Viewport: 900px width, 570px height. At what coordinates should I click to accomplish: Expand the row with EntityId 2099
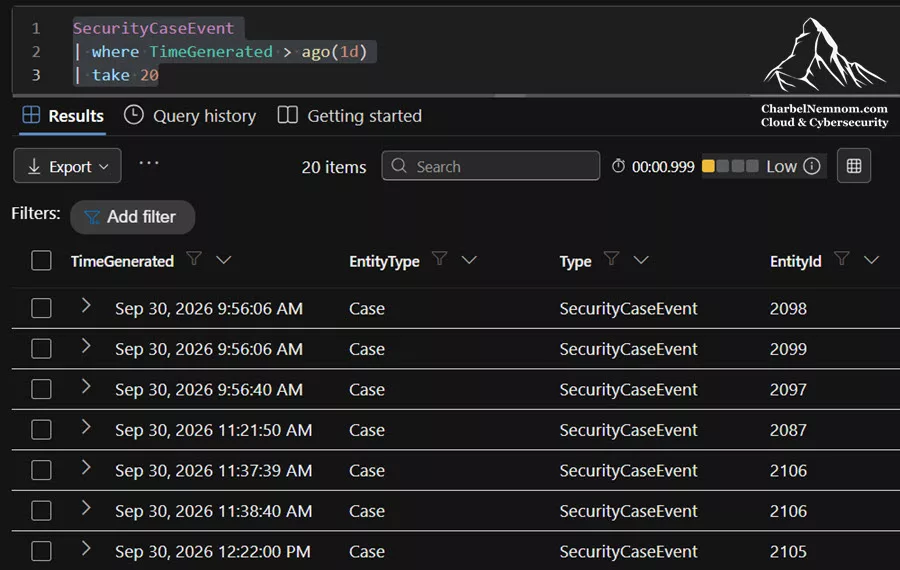[86, 346]
